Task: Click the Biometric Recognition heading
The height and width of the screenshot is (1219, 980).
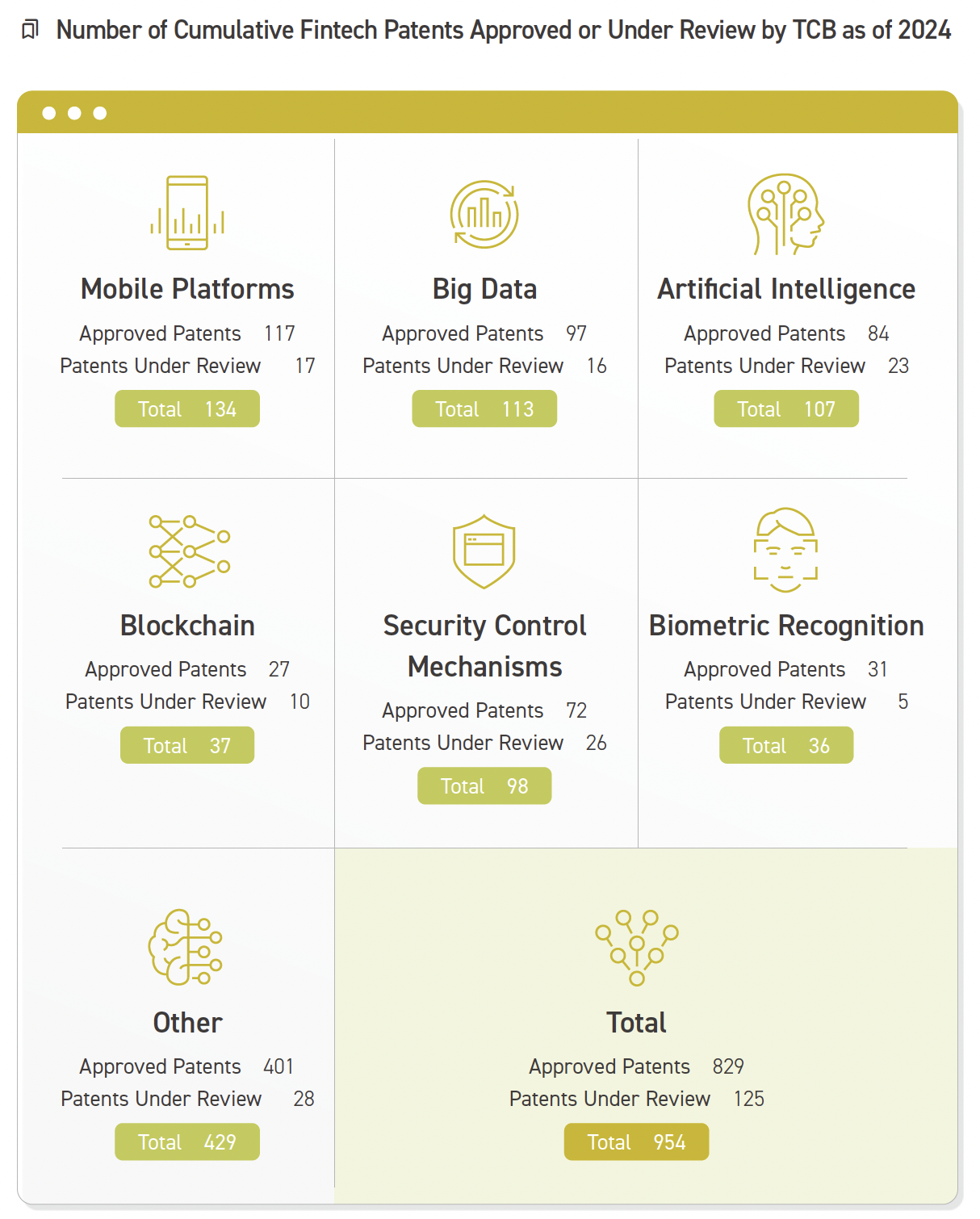Action: 786,626
